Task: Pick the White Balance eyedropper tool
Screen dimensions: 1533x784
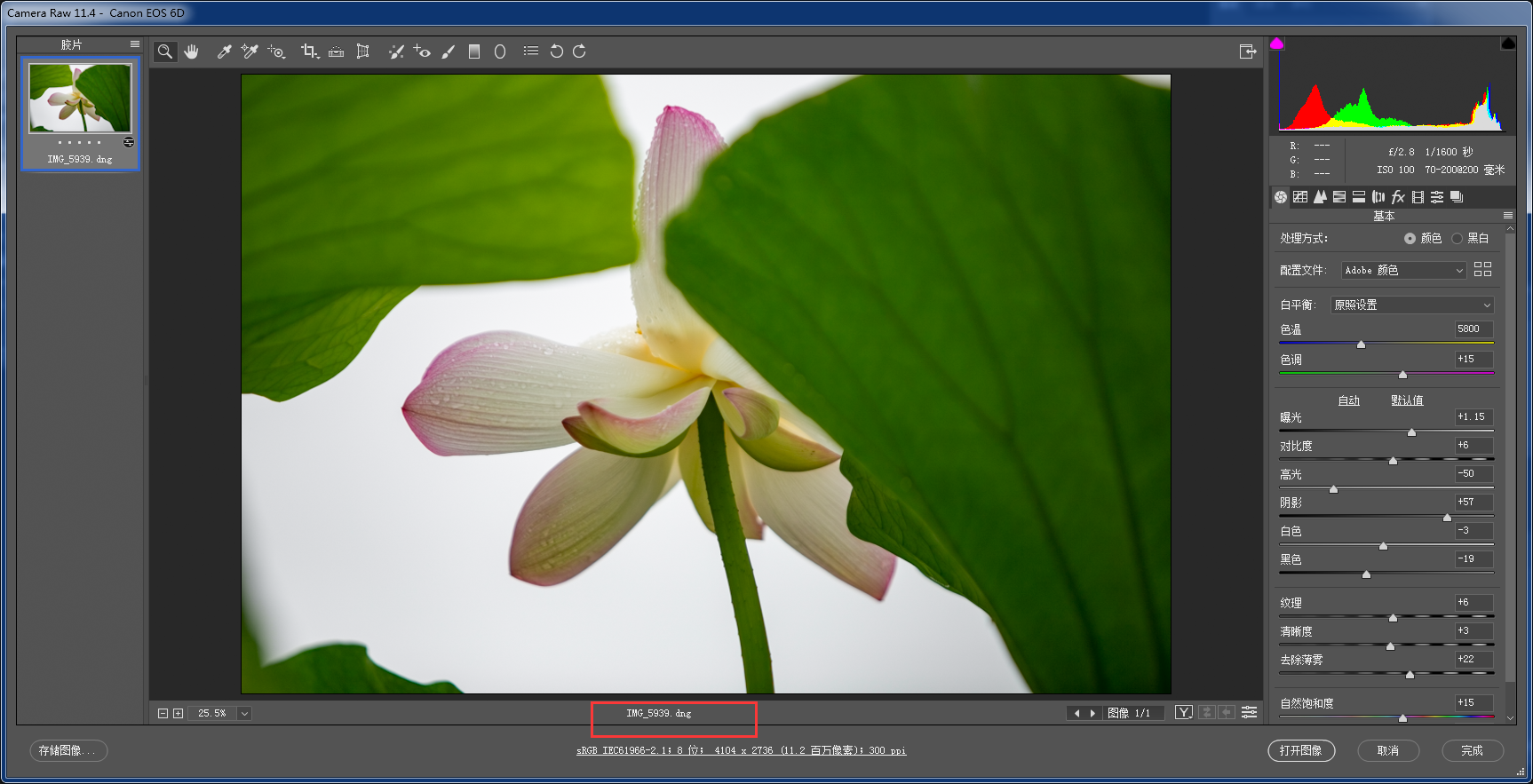Action: point(225,51)
